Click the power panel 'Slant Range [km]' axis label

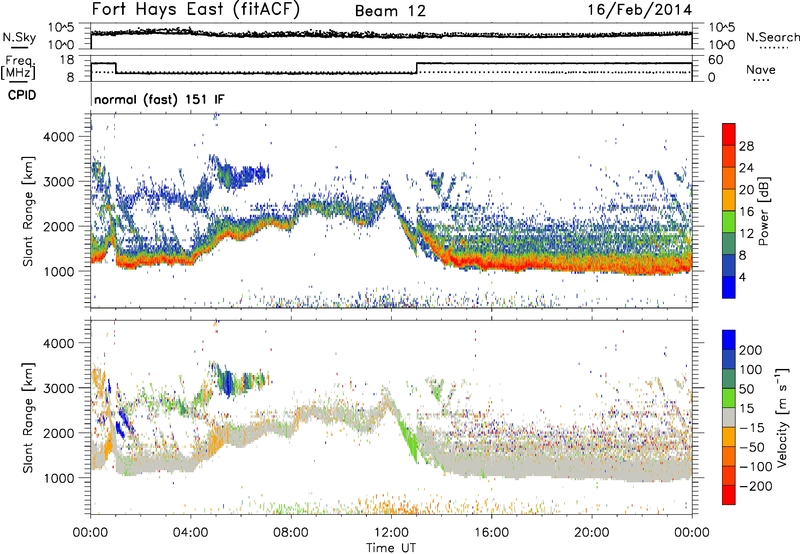click(x=28, y=211)
